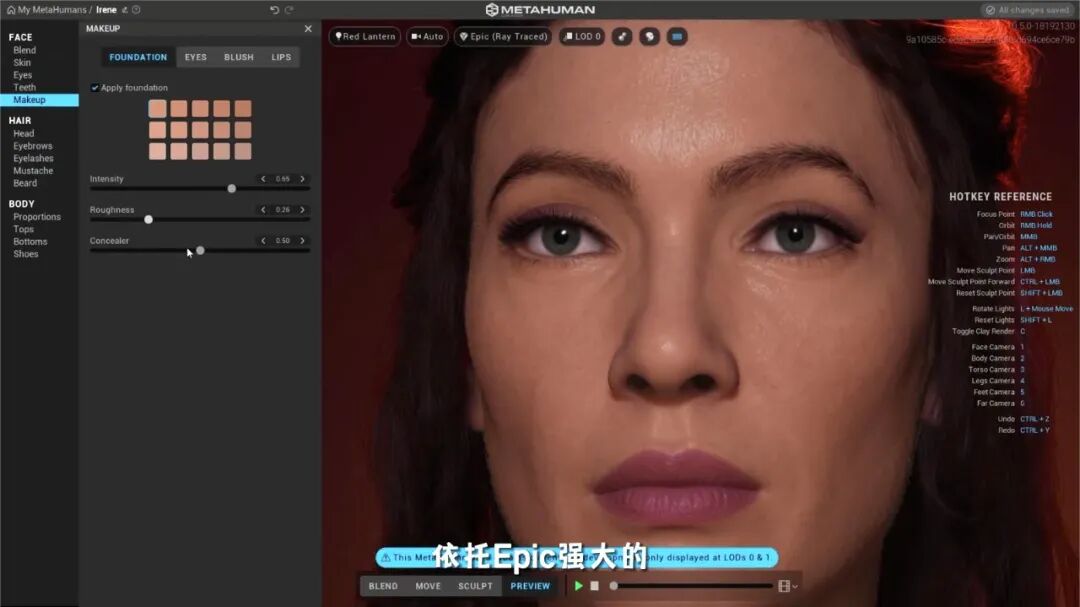Toggle the Apply foundation checkbox
1080x607 pixels.
coord(94,88)
